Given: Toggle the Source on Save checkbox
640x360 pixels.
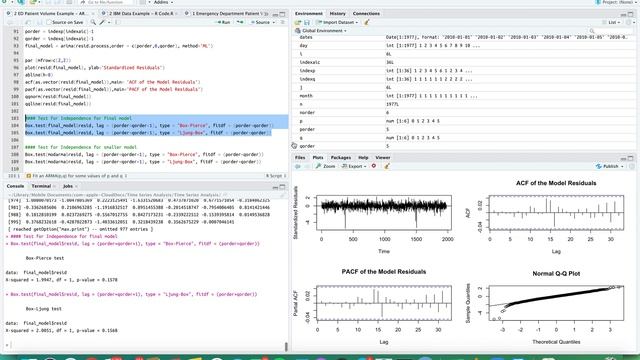Looking at the screenshot, I should pos(49,22).
